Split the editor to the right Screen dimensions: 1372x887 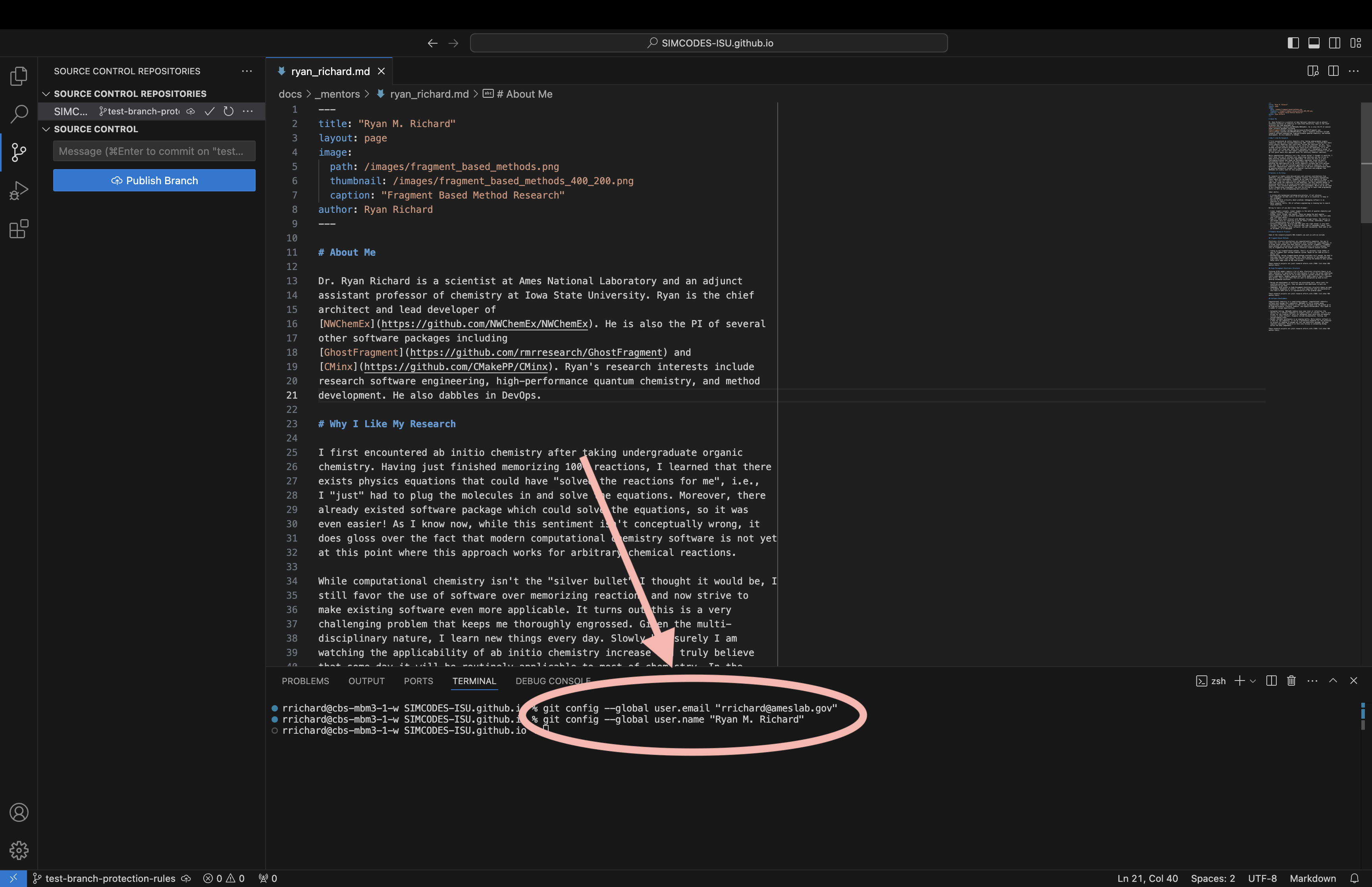pos(1333,71)
